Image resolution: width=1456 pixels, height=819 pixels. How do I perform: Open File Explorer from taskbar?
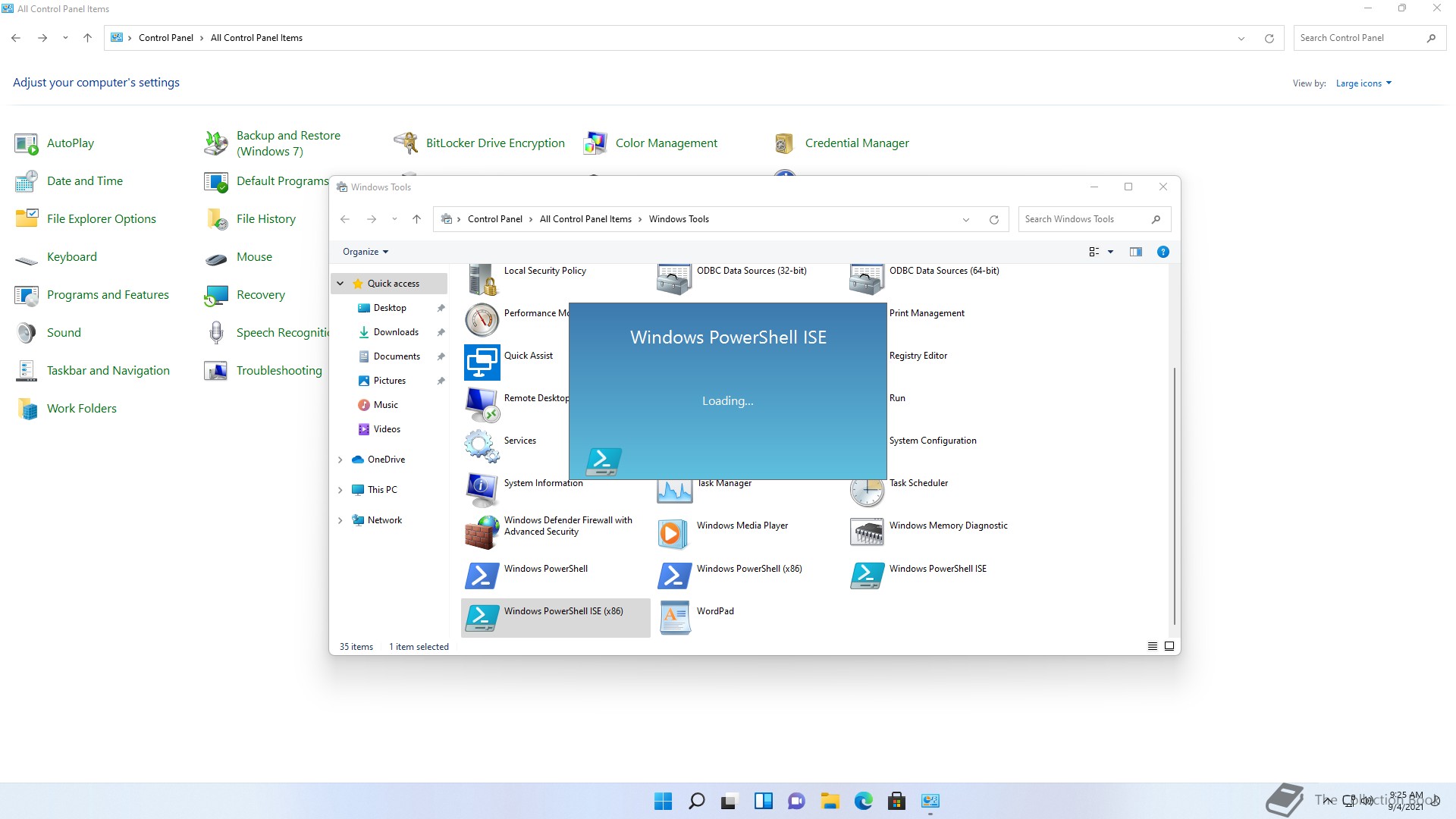pos(830,801)
